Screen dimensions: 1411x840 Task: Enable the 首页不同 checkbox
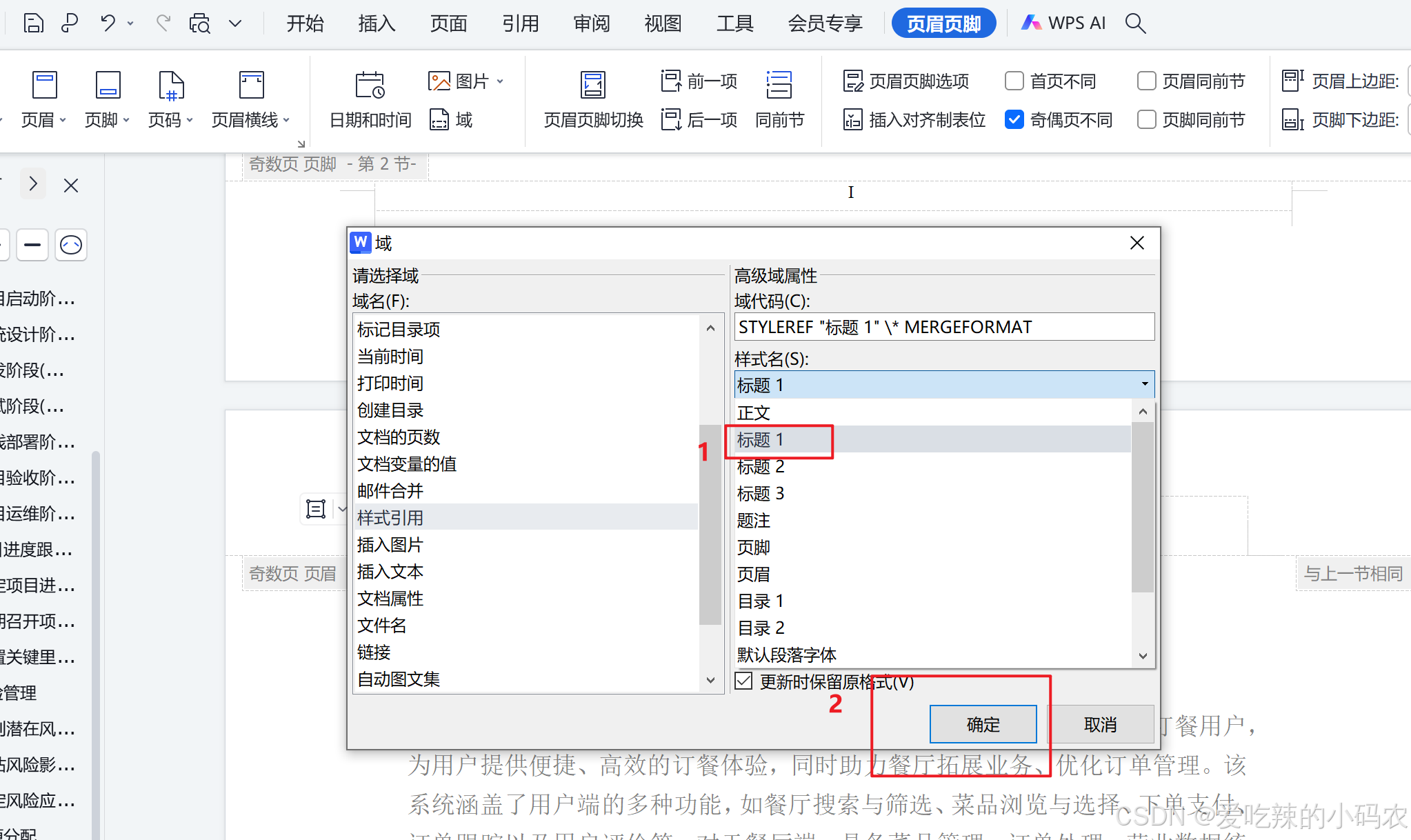coord(1014,81)
